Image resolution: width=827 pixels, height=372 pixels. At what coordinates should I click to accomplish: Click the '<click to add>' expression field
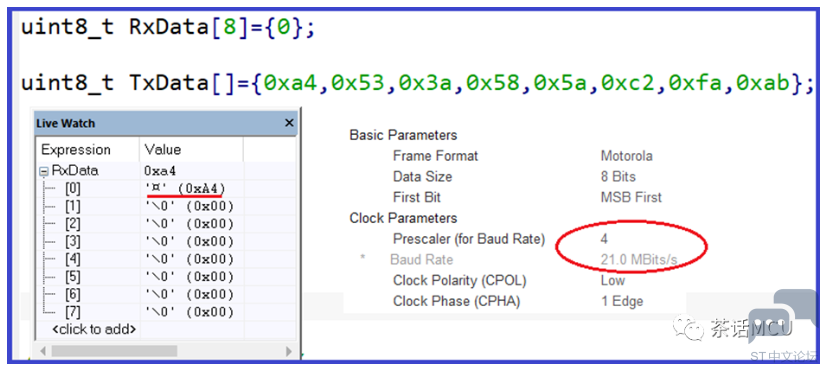(x=94, y=329)
